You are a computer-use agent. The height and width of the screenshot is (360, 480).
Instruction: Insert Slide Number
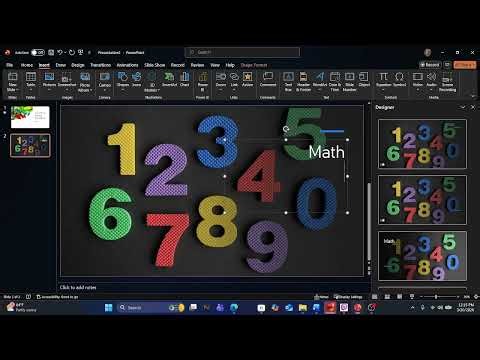click(349, 81)
